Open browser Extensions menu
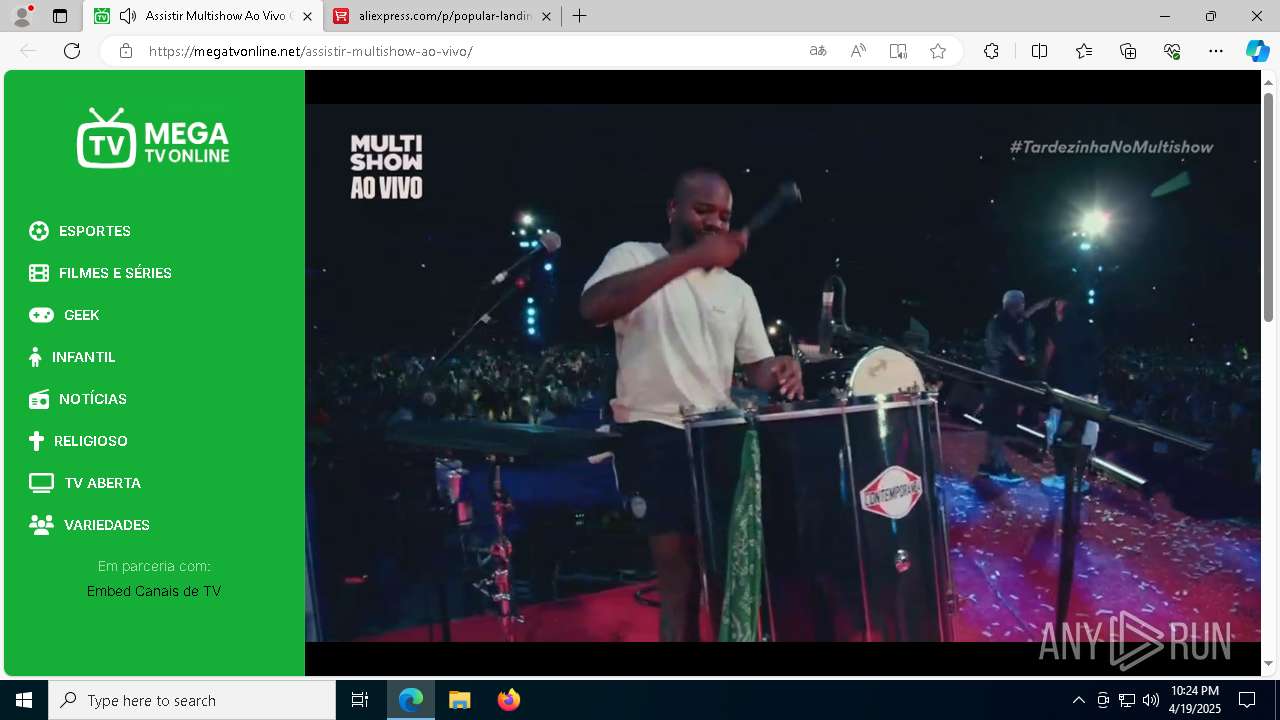The image size is (1280, 720). click(991, 51)
